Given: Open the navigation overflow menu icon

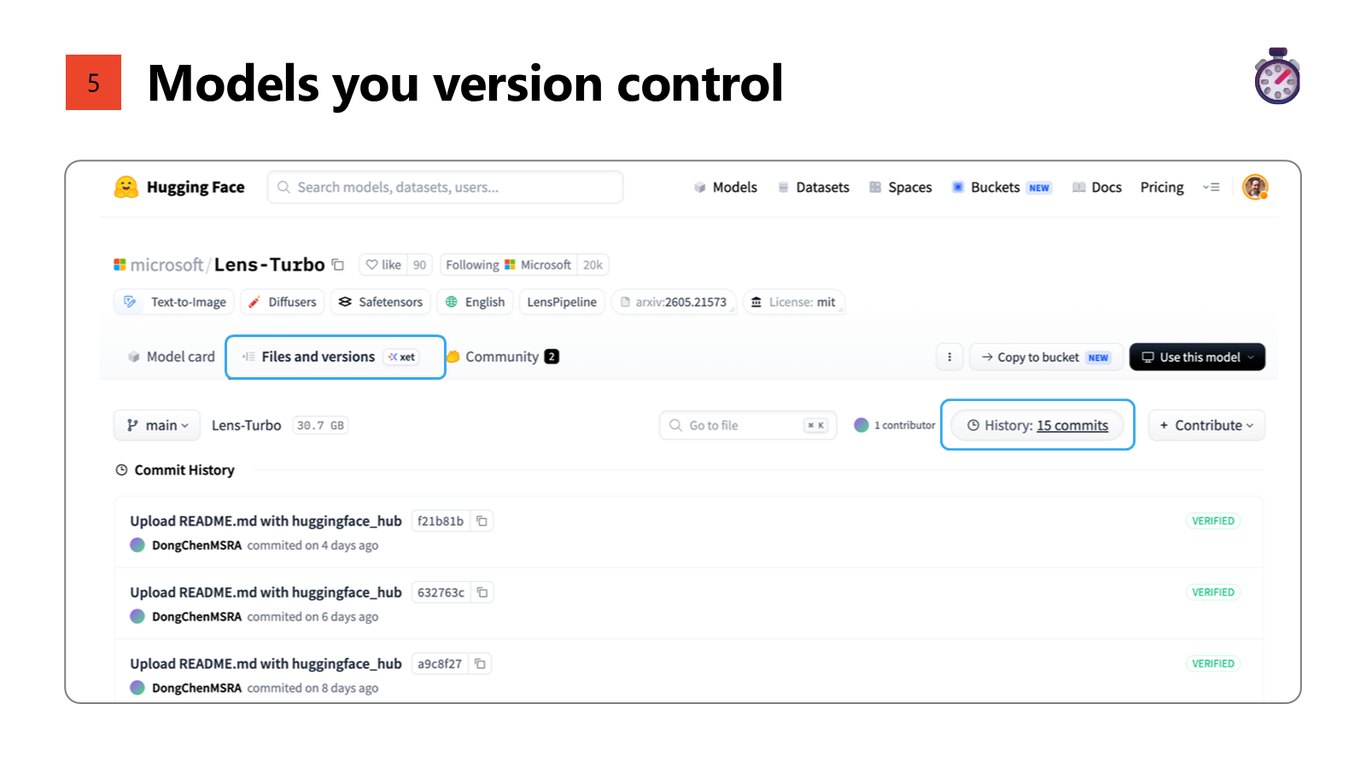Looking at the screenshot, I should [1211, 187].
